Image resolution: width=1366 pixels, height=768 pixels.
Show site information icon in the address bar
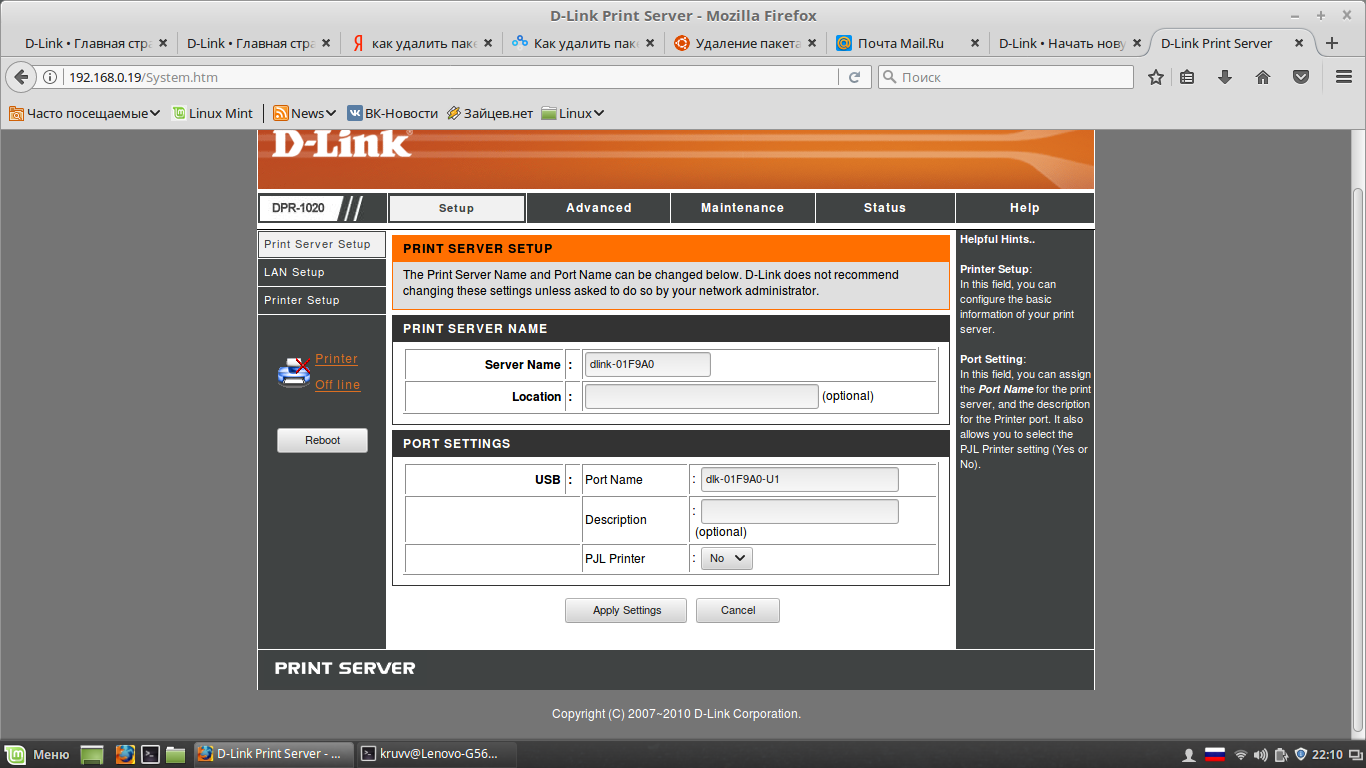click(50, 77)
